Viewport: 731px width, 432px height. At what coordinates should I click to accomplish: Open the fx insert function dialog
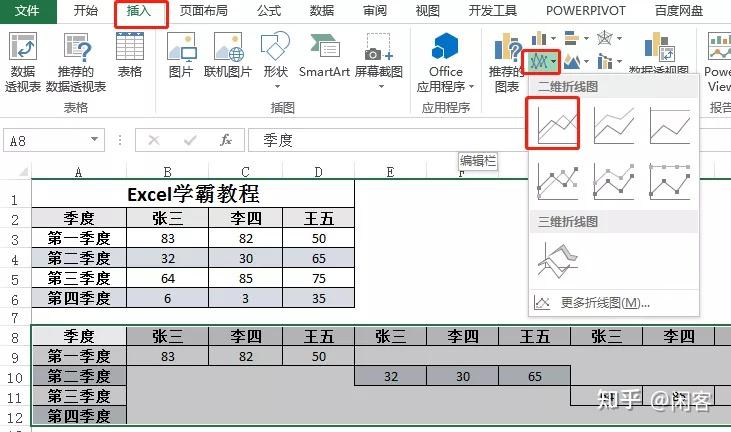226,140
